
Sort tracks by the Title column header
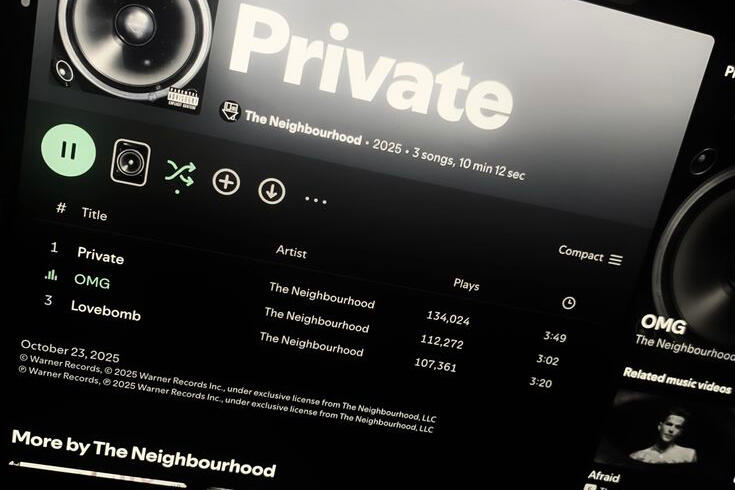[x=94, y=214]
